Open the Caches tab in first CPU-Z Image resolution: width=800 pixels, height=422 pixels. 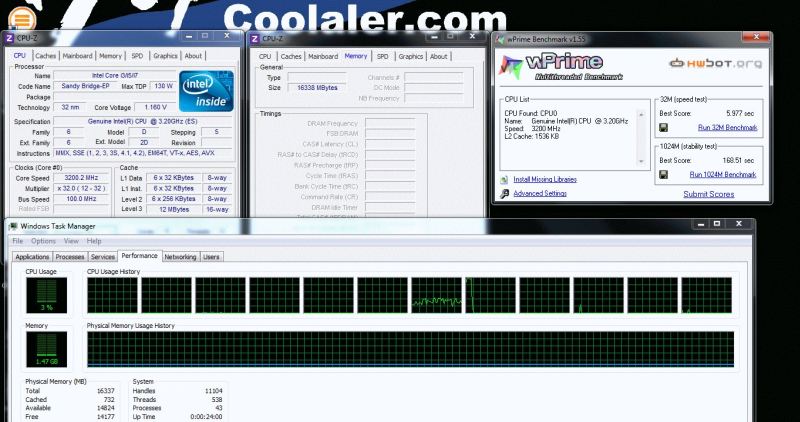point(45,56)
